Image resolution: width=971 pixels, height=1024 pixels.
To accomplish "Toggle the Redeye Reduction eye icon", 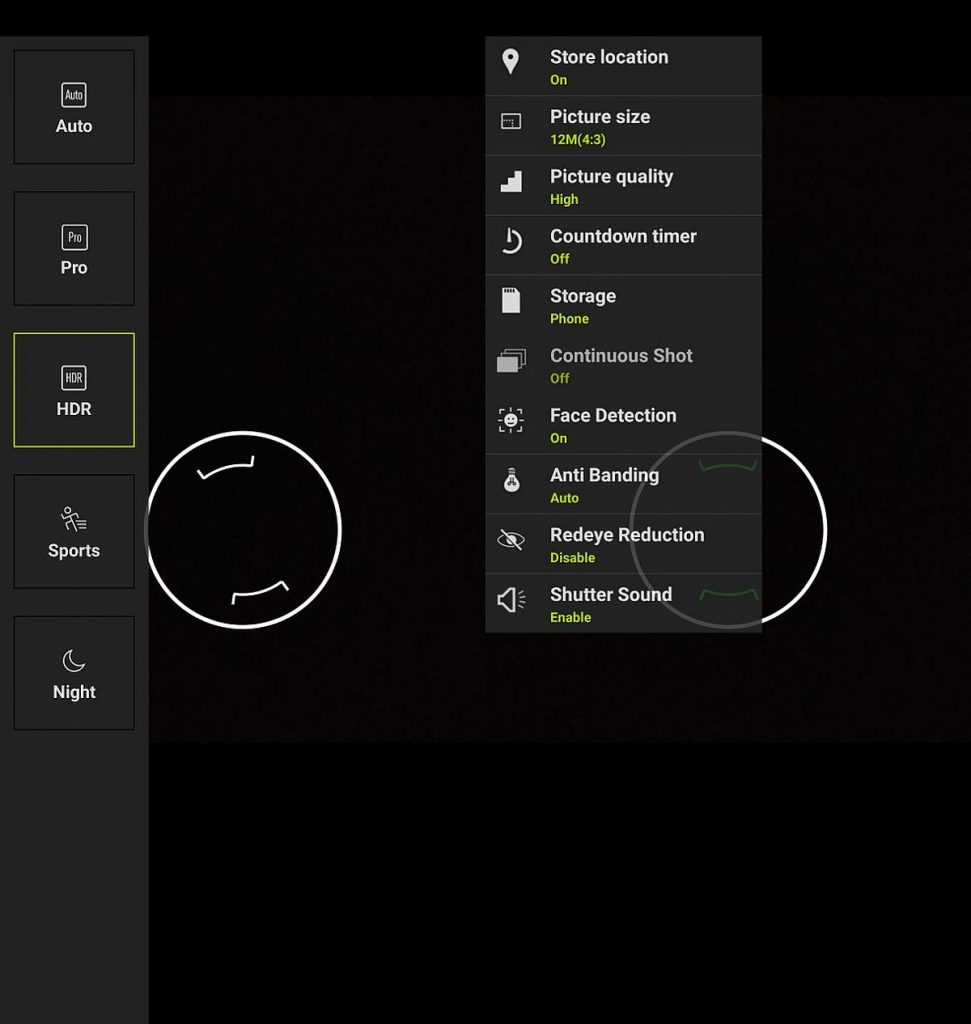I will (511, 539).
